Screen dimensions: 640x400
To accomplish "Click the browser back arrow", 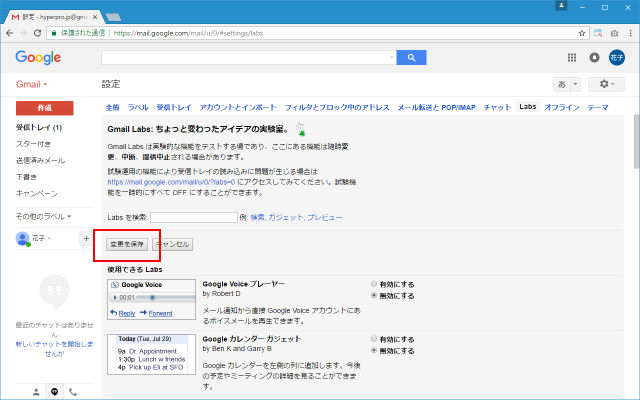I will click(9, 33).
